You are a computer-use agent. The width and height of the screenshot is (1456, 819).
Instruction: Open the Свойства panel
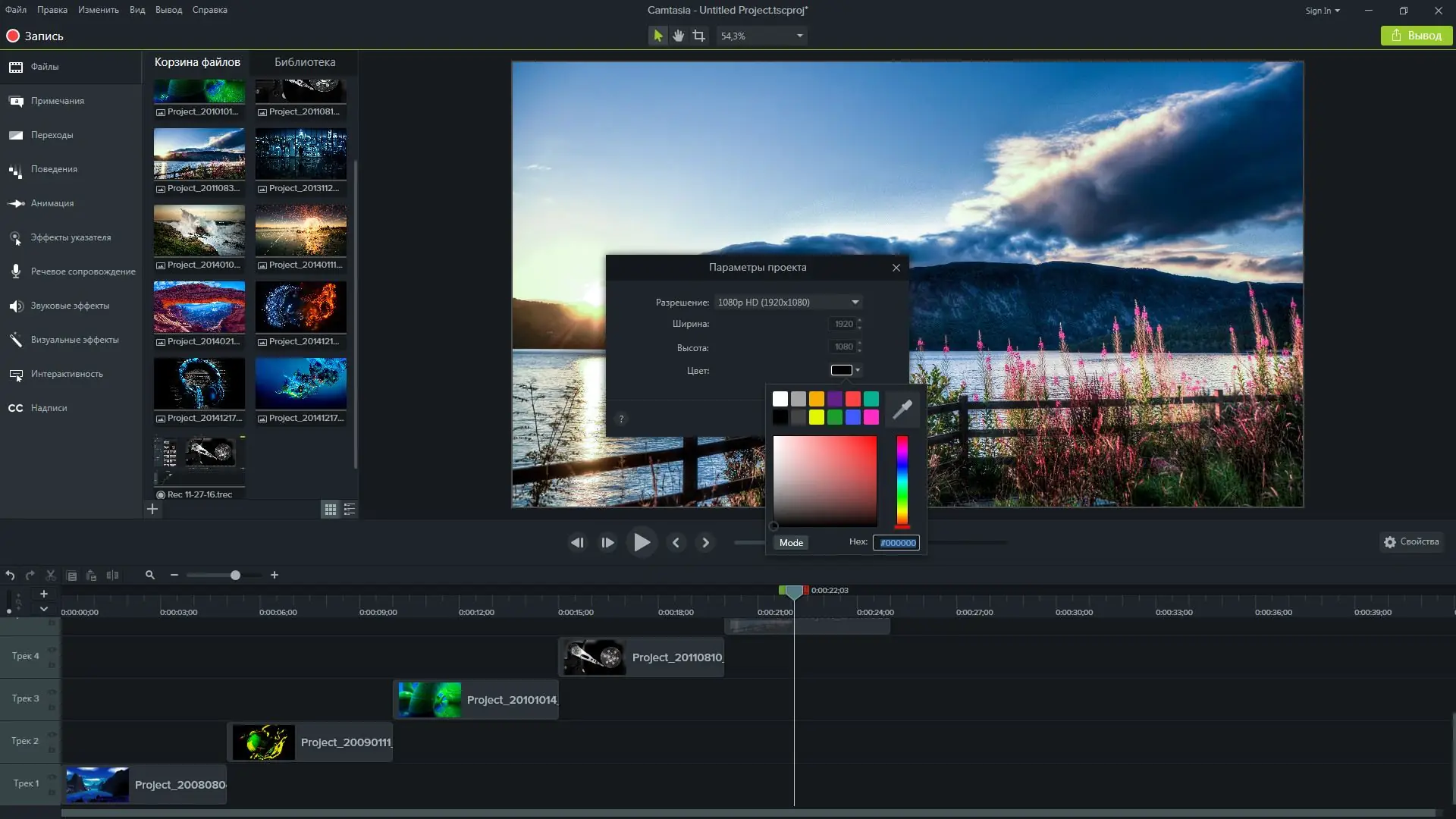1411,541
